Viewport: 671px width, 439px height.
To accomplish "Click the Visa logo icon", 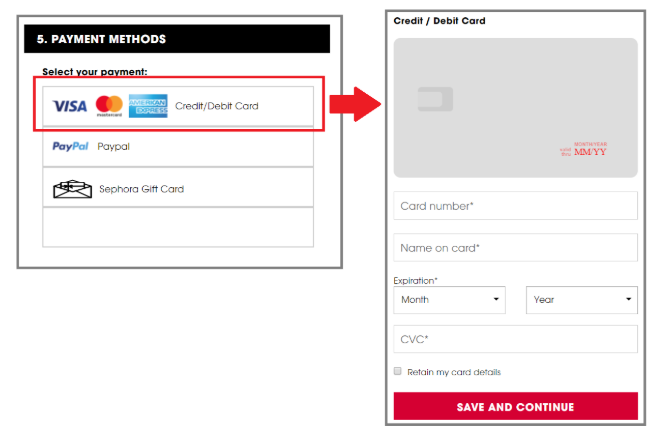I will 69,106.
